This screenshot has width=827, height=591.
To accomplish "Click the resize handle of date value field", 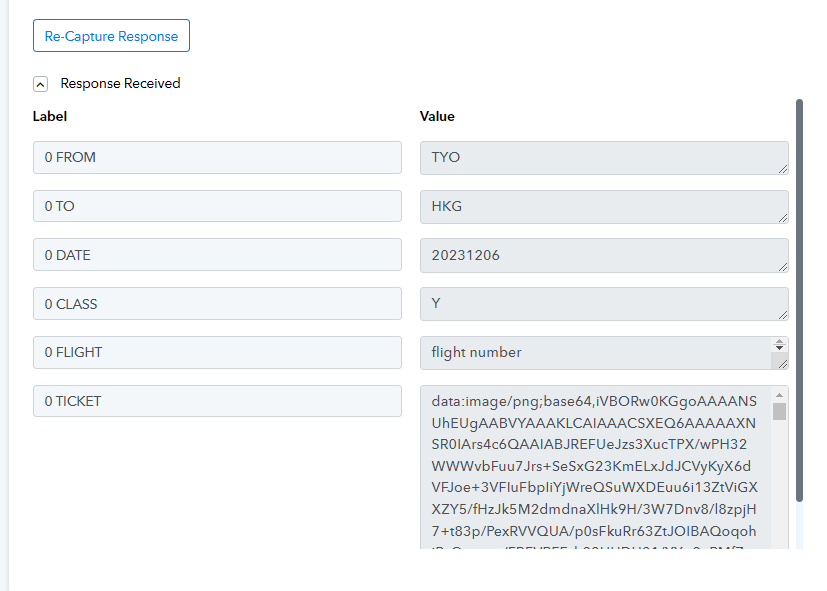I will pyautogui.click(x=783, y=267).
